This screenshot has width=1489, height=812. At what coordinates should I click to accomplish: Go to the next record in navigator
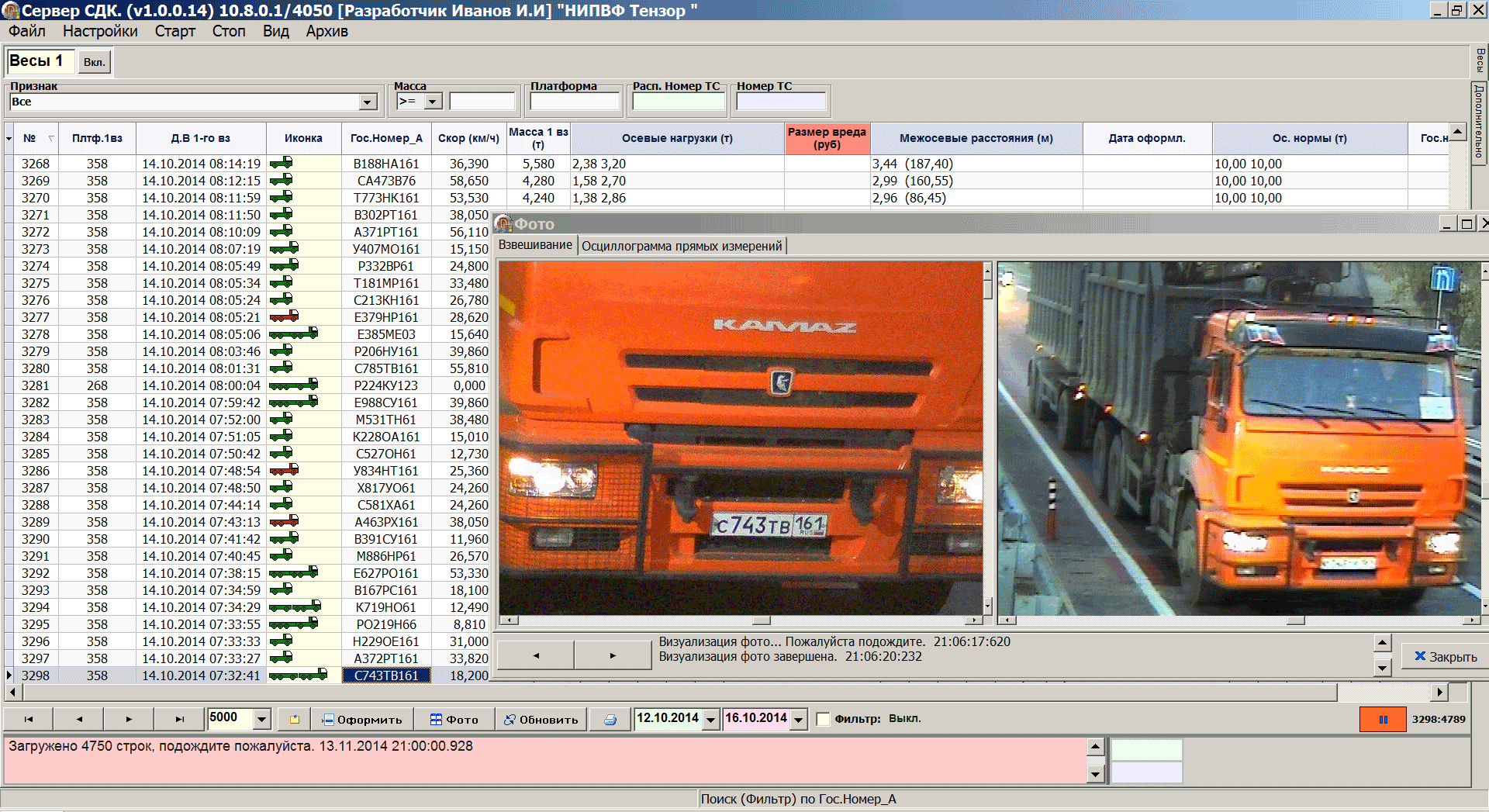point(129,719)
